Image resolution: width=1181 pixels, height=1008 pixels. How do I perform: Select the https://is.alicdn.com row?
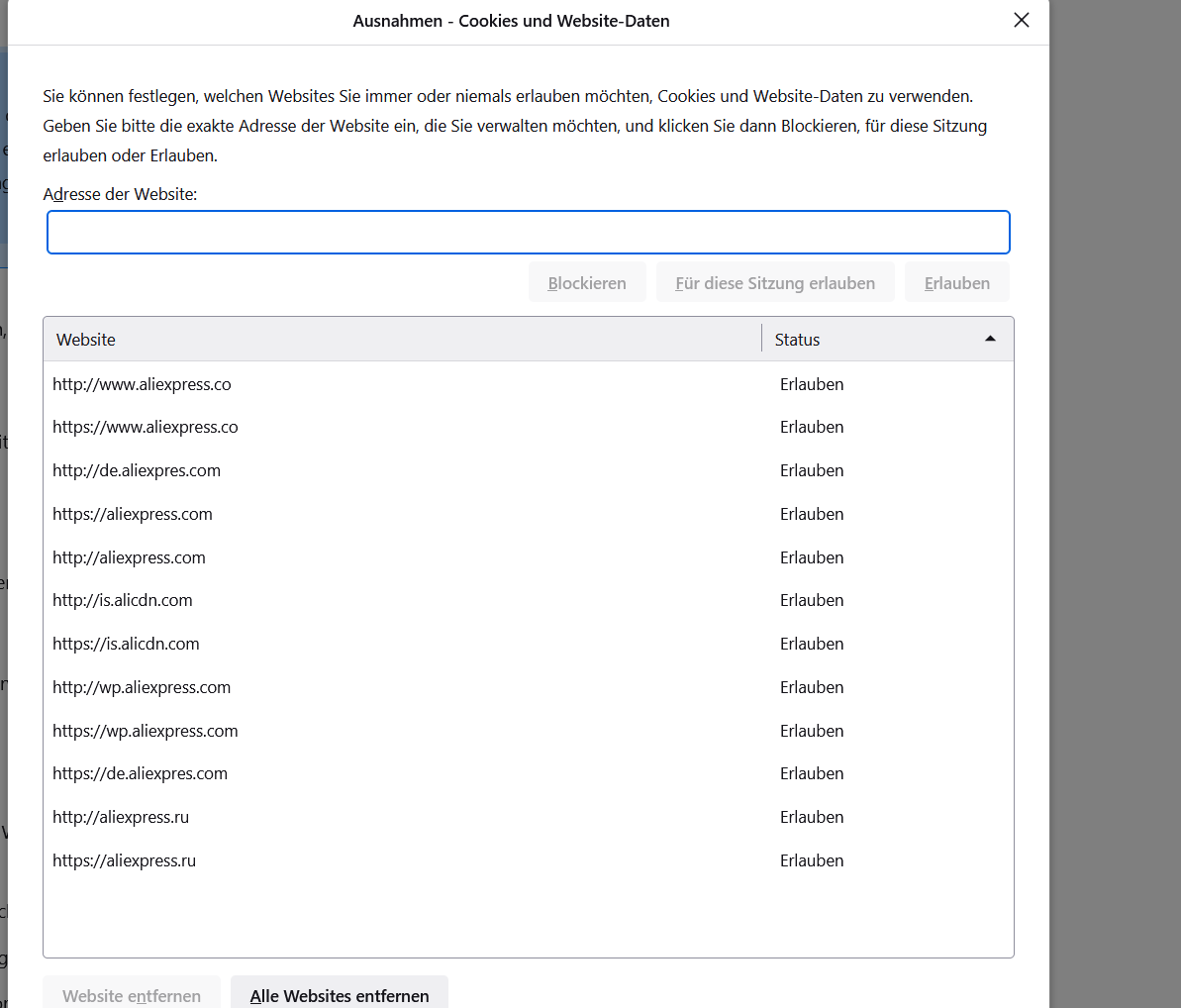tap(126, 644)
